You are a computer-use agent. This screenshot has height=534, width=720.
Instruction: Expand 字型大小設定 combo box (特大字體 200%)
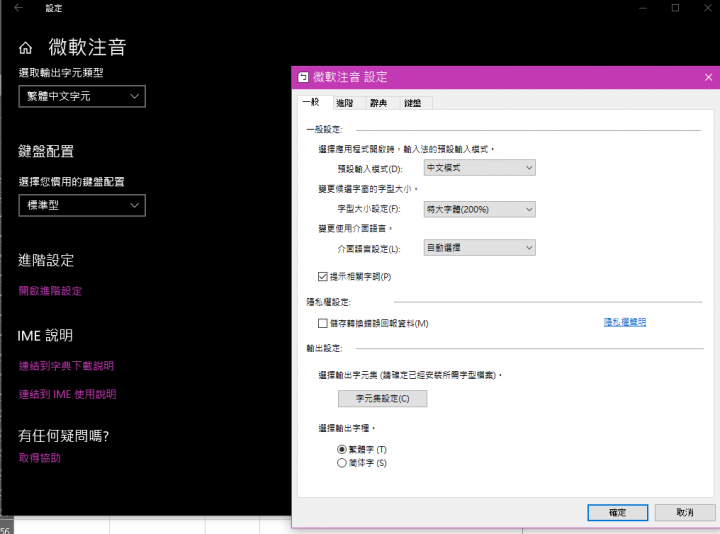479,209
